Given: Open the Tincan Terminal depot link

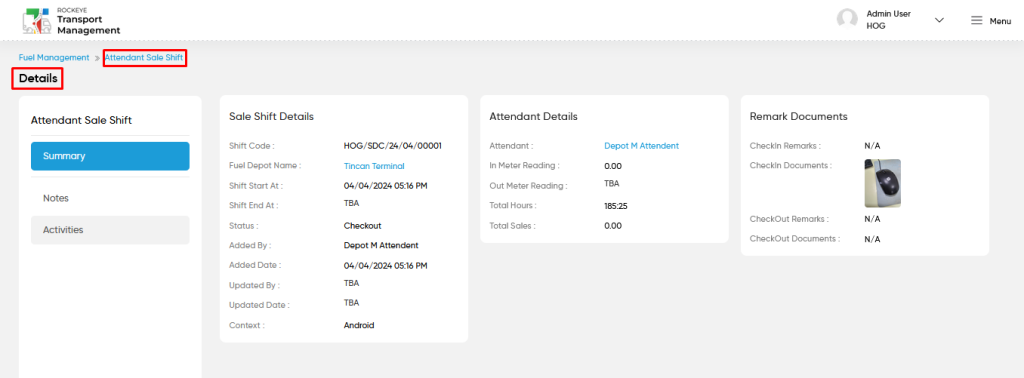Looking at the screenshot, I should pos(374,166).
